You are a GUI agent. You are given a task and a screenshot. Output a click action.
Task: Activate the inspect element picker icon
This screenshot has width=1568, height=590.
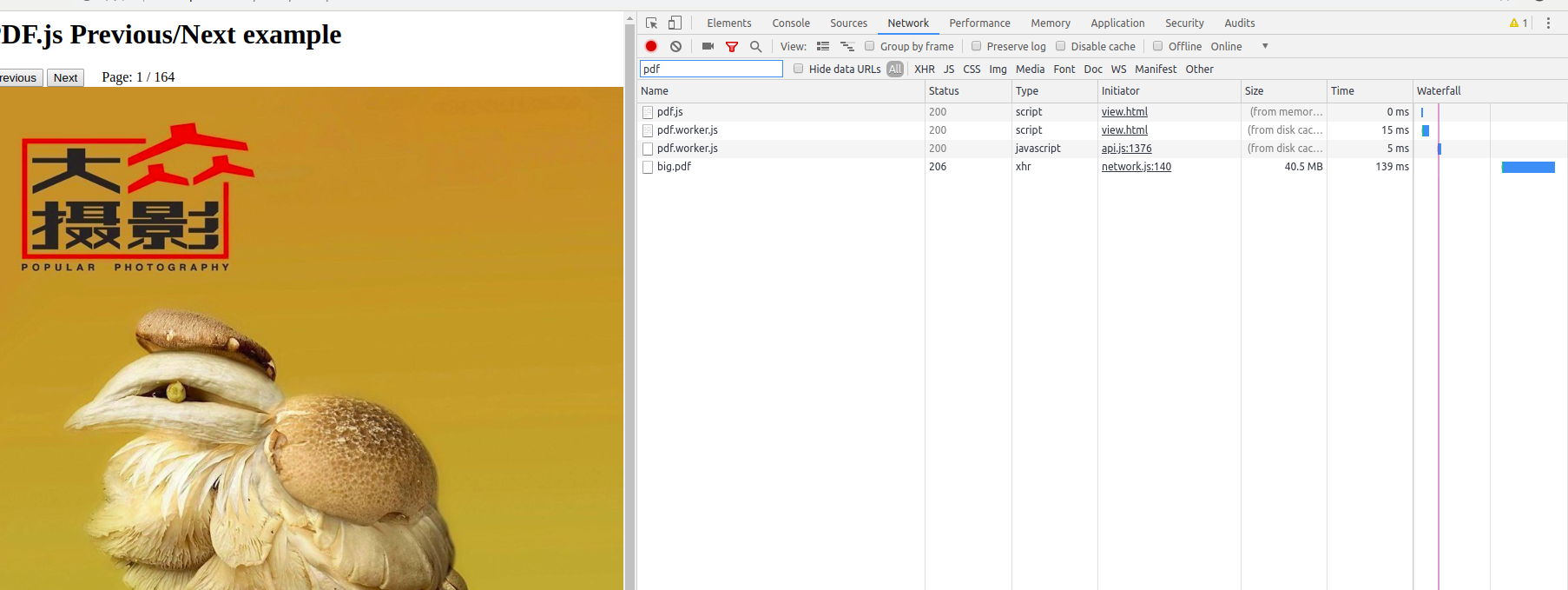[x=651, y=23]
